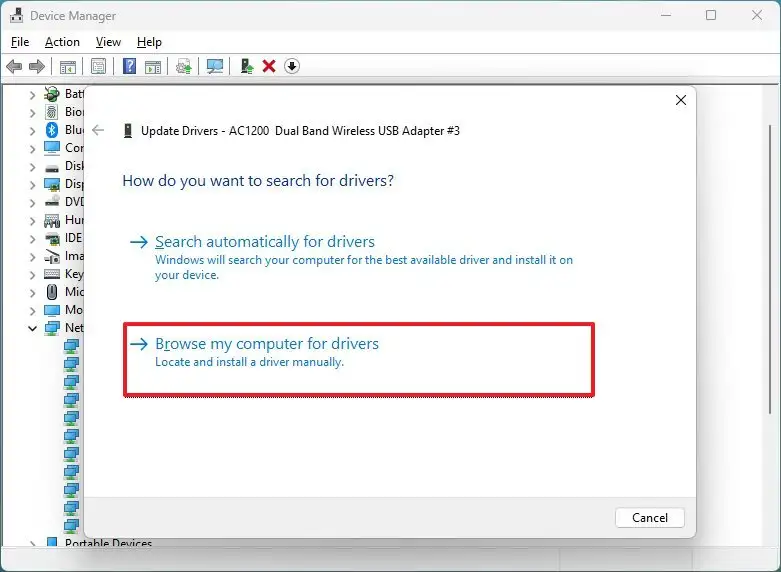
Task: Click the down-arrow disable device icon
Action: tap(292, 66)
